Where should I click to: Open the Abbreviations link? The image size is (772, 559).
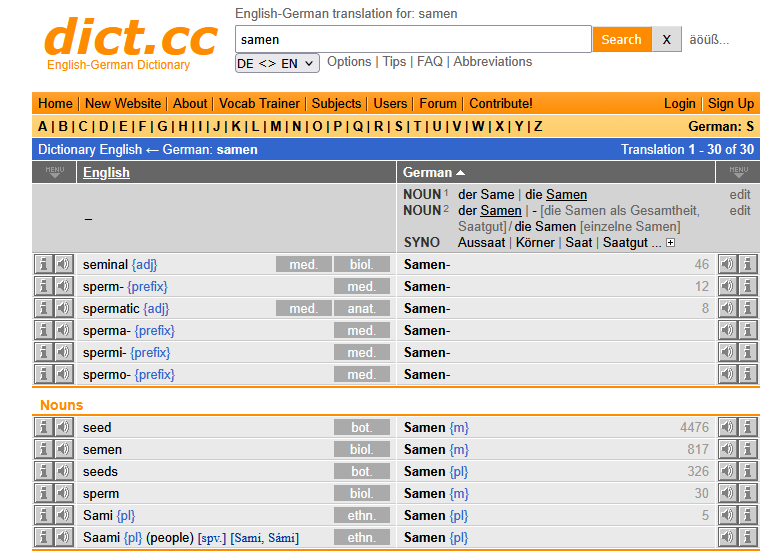pos(492,62)
